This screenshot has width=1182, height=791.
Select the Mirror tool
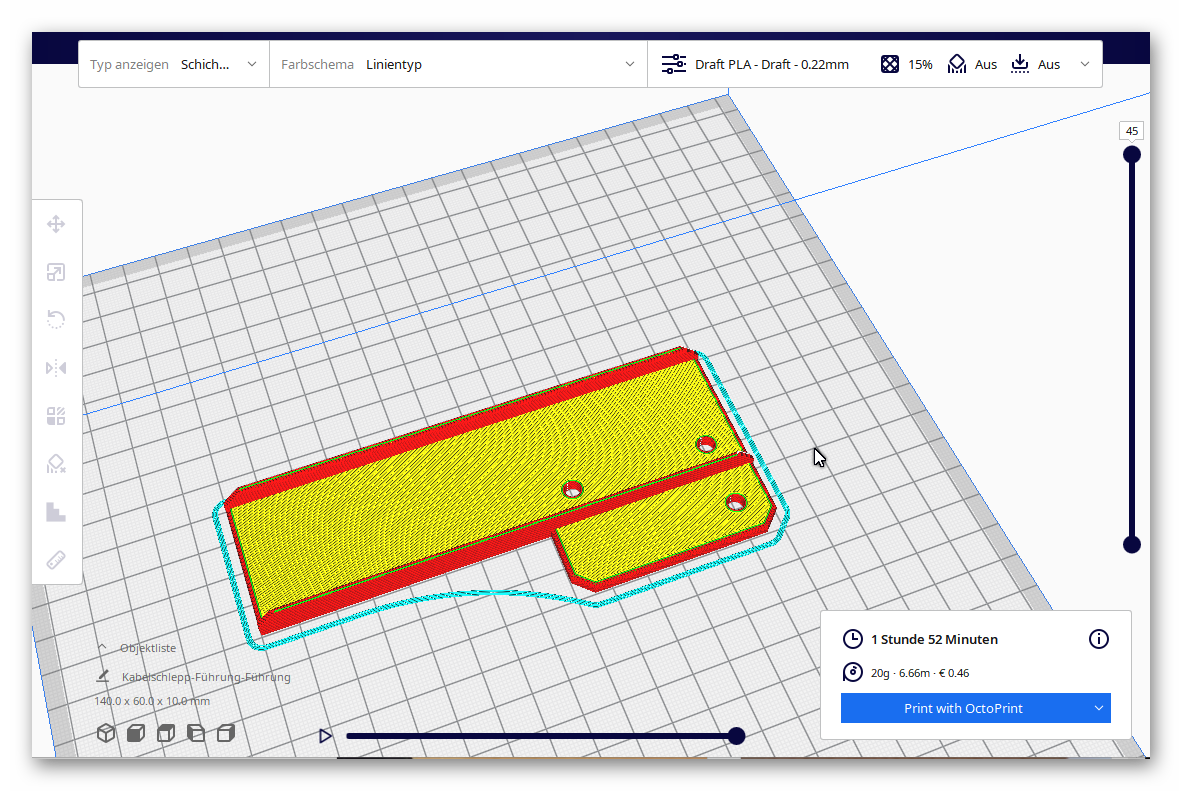tap(57, 367)
